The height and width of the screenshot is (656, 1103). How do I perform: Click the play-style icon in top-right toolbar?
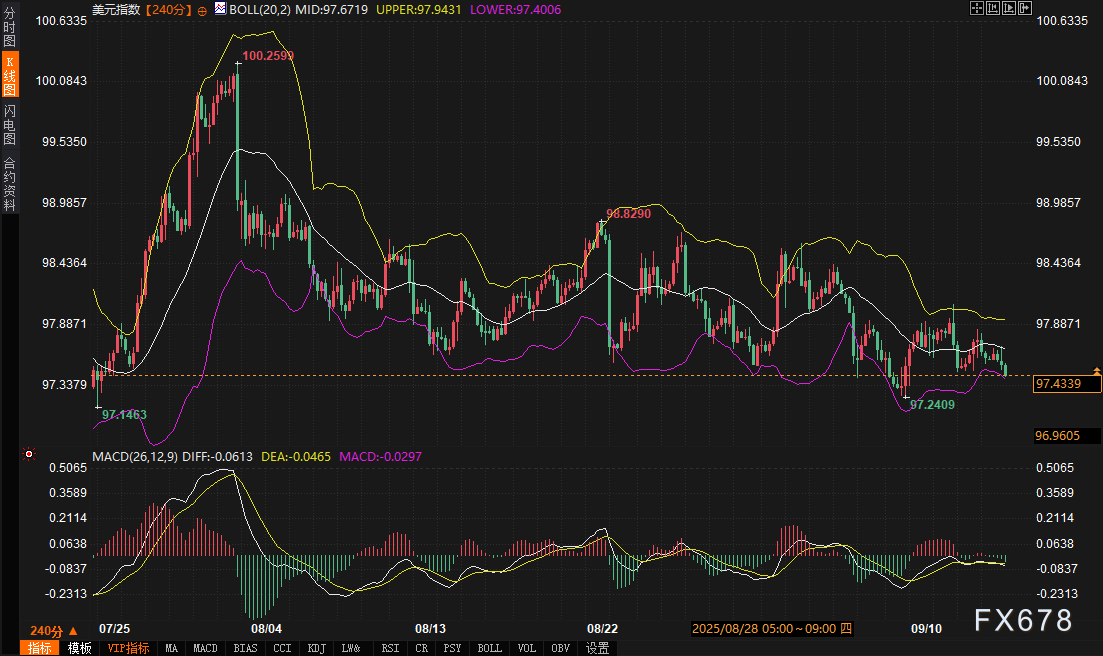1008,8
